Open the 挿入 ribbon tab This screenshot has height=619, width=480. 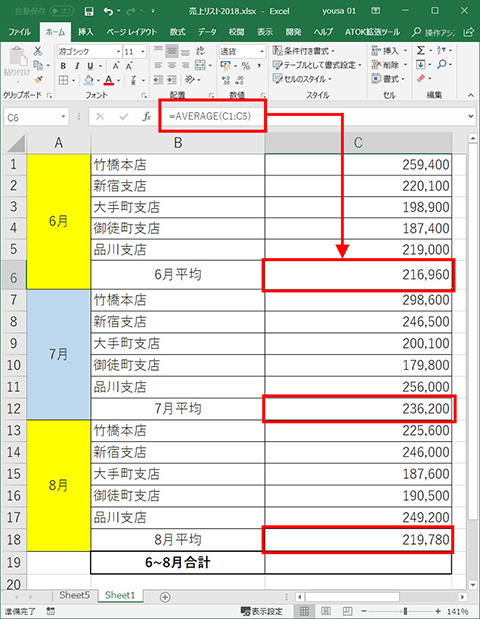coord(85,32)
